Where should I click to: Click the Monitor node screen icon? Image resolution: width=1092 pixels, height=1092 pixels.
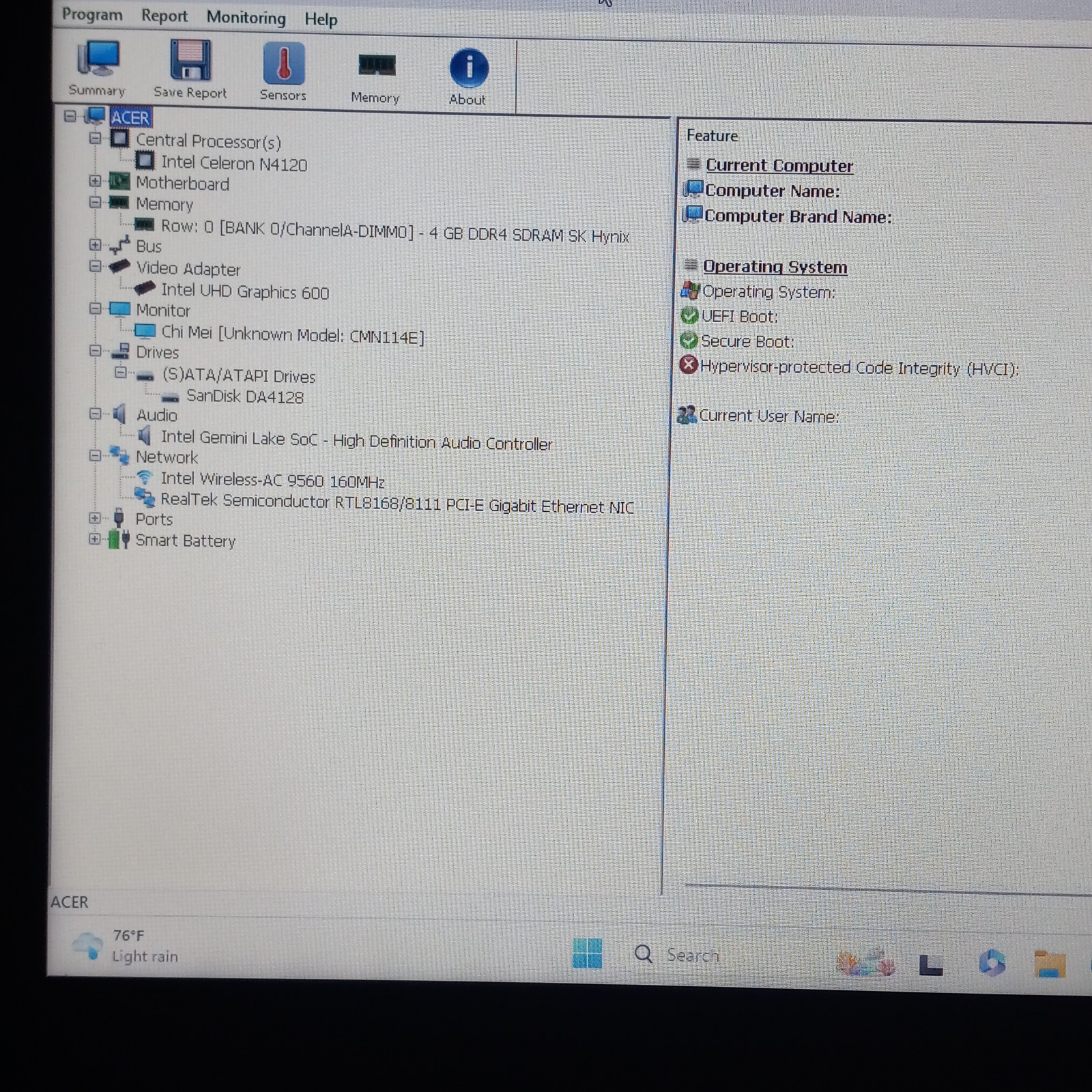(x=119, y=309)
